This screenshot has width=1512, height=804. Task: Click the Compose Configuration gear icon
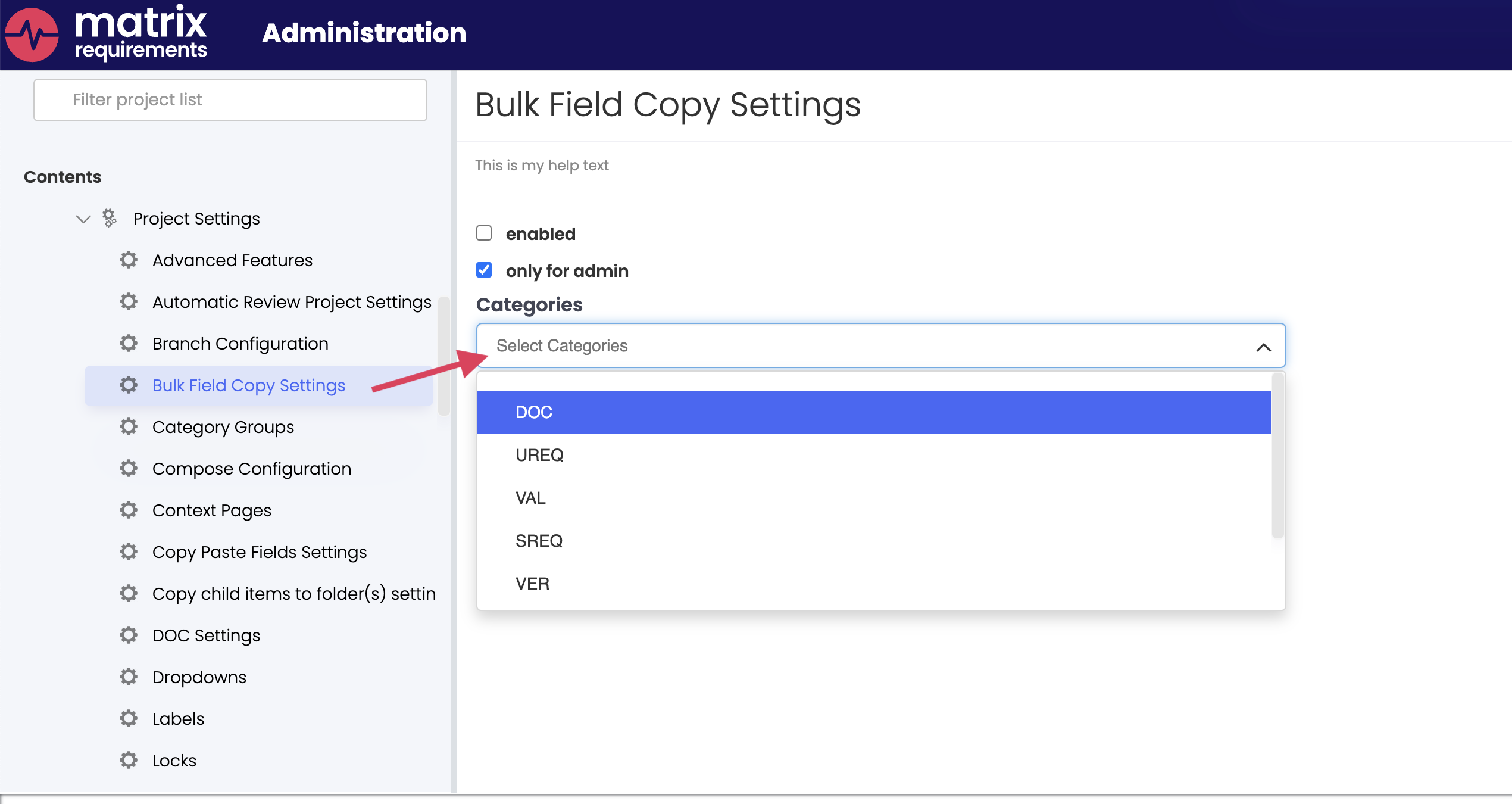click(x=131, y=468)
